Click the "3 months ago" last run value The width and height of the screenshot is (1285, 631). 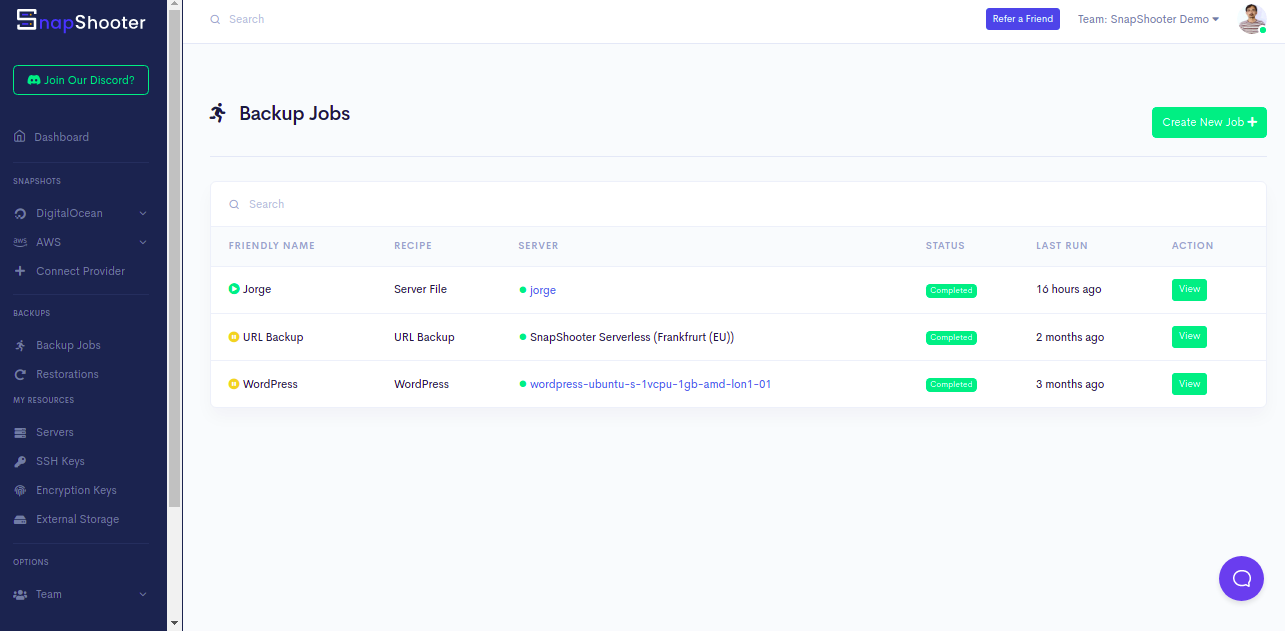[1070, 384]
